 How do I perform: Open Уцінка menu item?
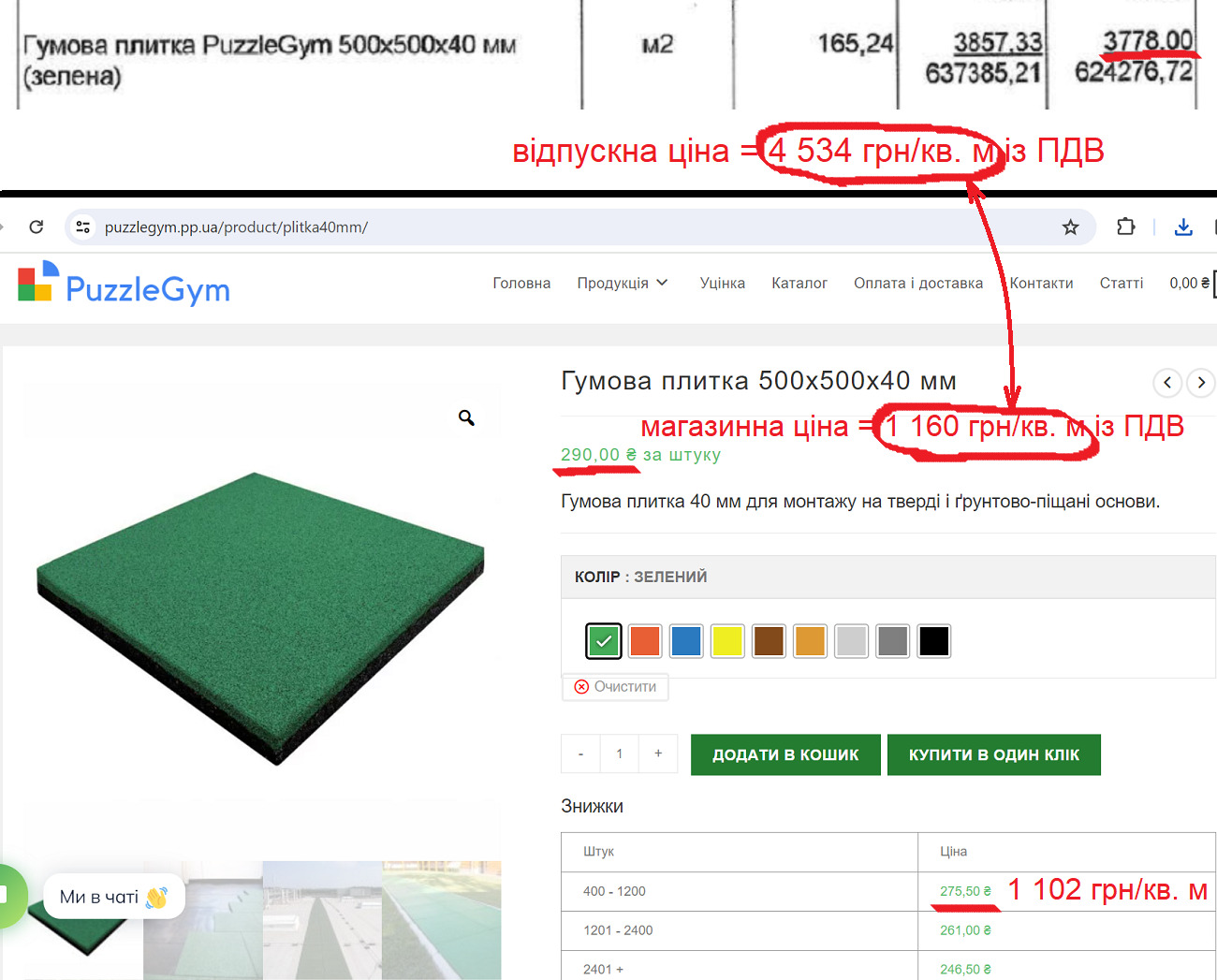tap(723, 283)
